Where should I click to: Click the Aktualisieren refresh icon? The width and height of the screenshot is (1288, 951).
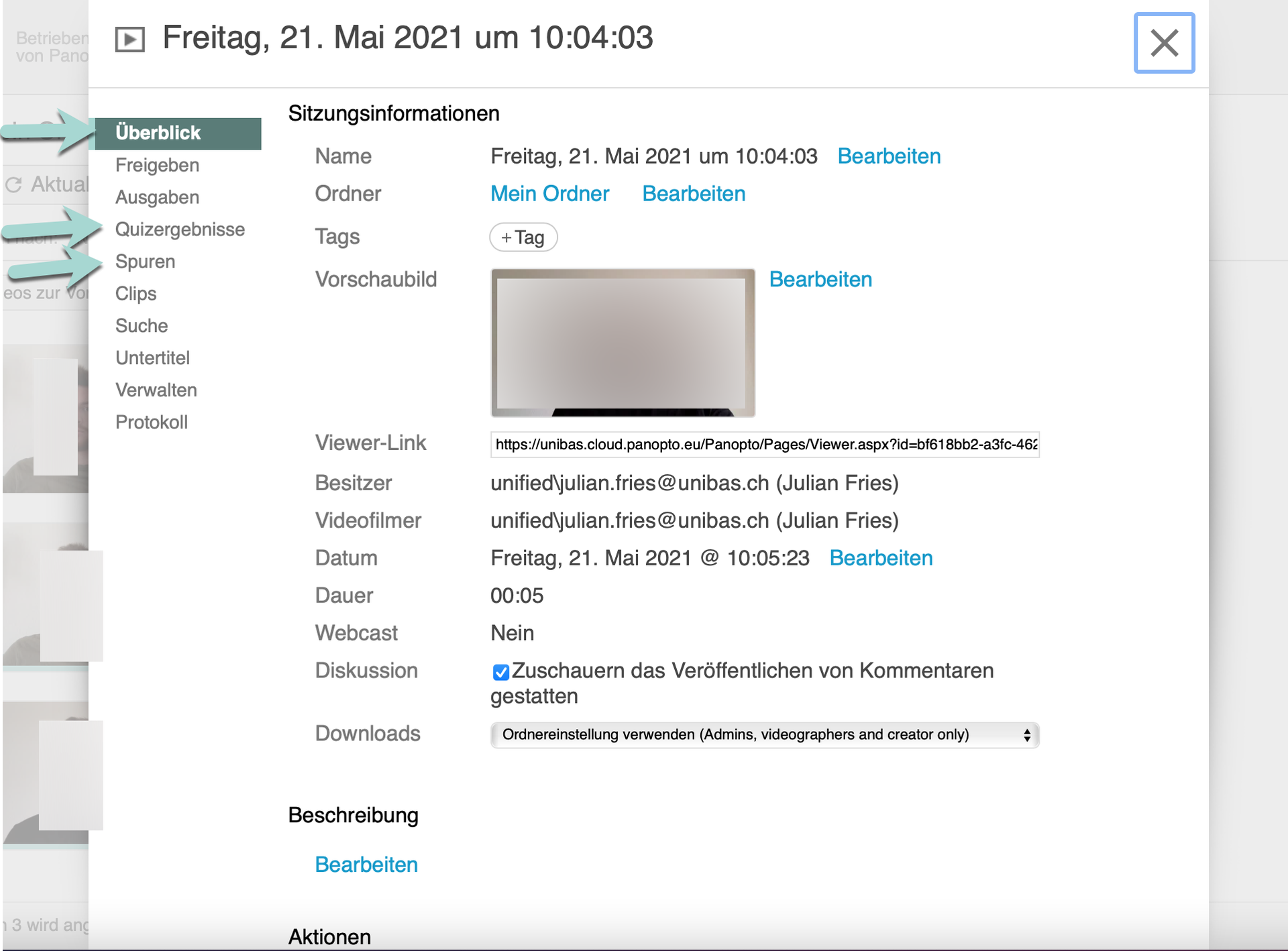13,184
